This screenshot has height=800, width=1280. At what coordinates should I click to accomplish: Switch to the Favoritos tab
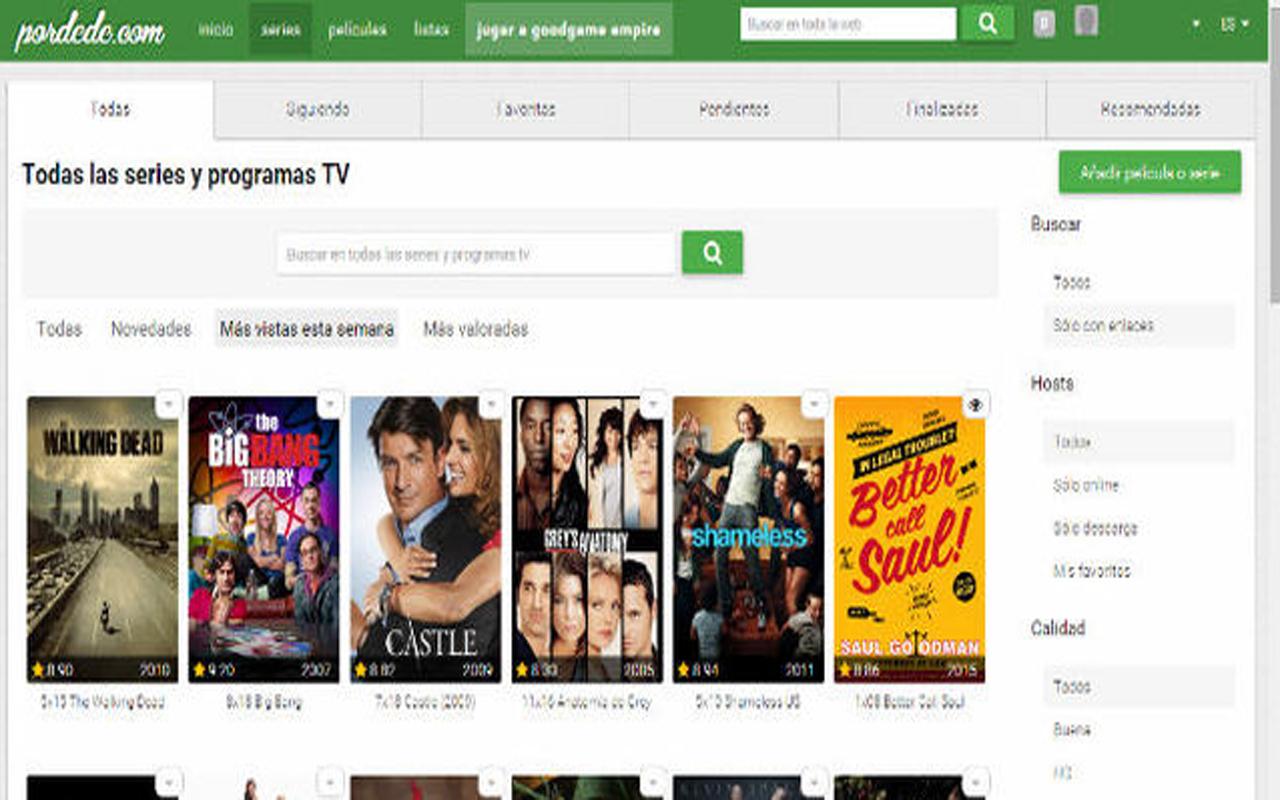[525, 110]
